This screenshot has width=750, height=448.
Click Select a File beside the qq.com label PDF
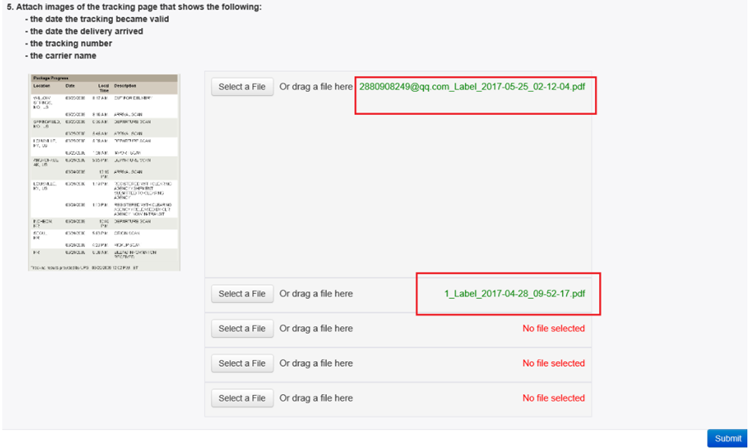pos(242,87)
